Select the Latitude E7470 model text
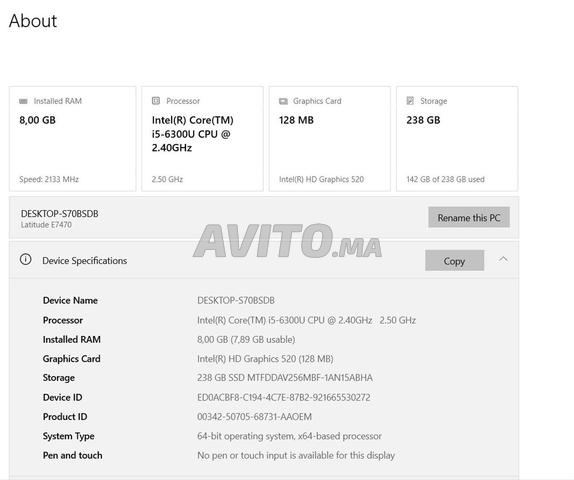The image size is (574, 480). [x=46, y=225]
